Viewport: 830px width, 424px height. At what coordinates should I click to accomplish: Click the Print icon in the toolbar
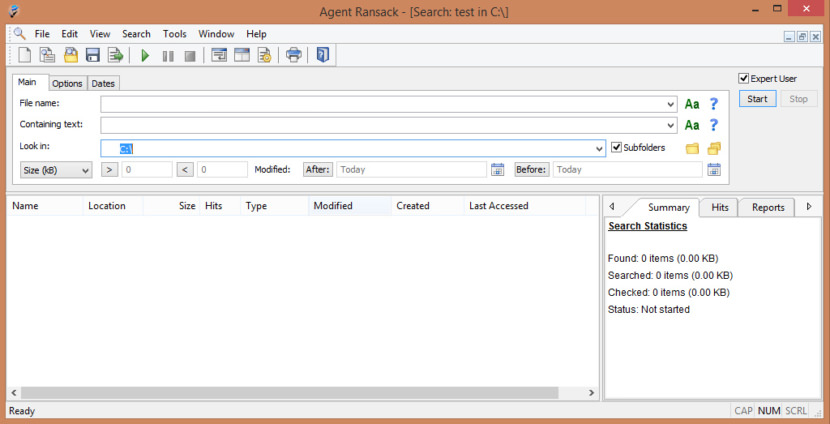pos(293,55)
